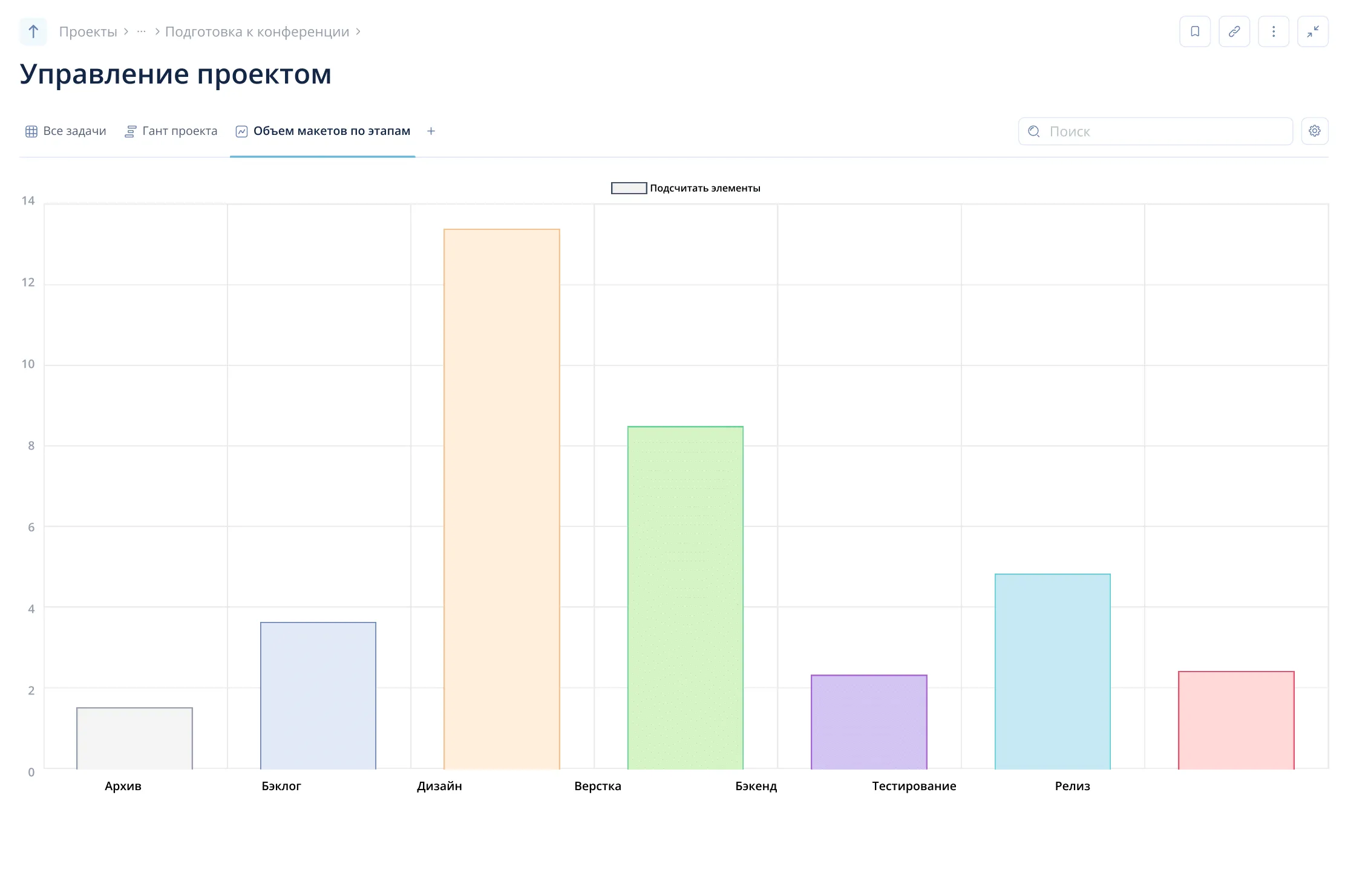Switch to the Все задачи tab
Screen dimensions: 1345x896
pos(65,131)
